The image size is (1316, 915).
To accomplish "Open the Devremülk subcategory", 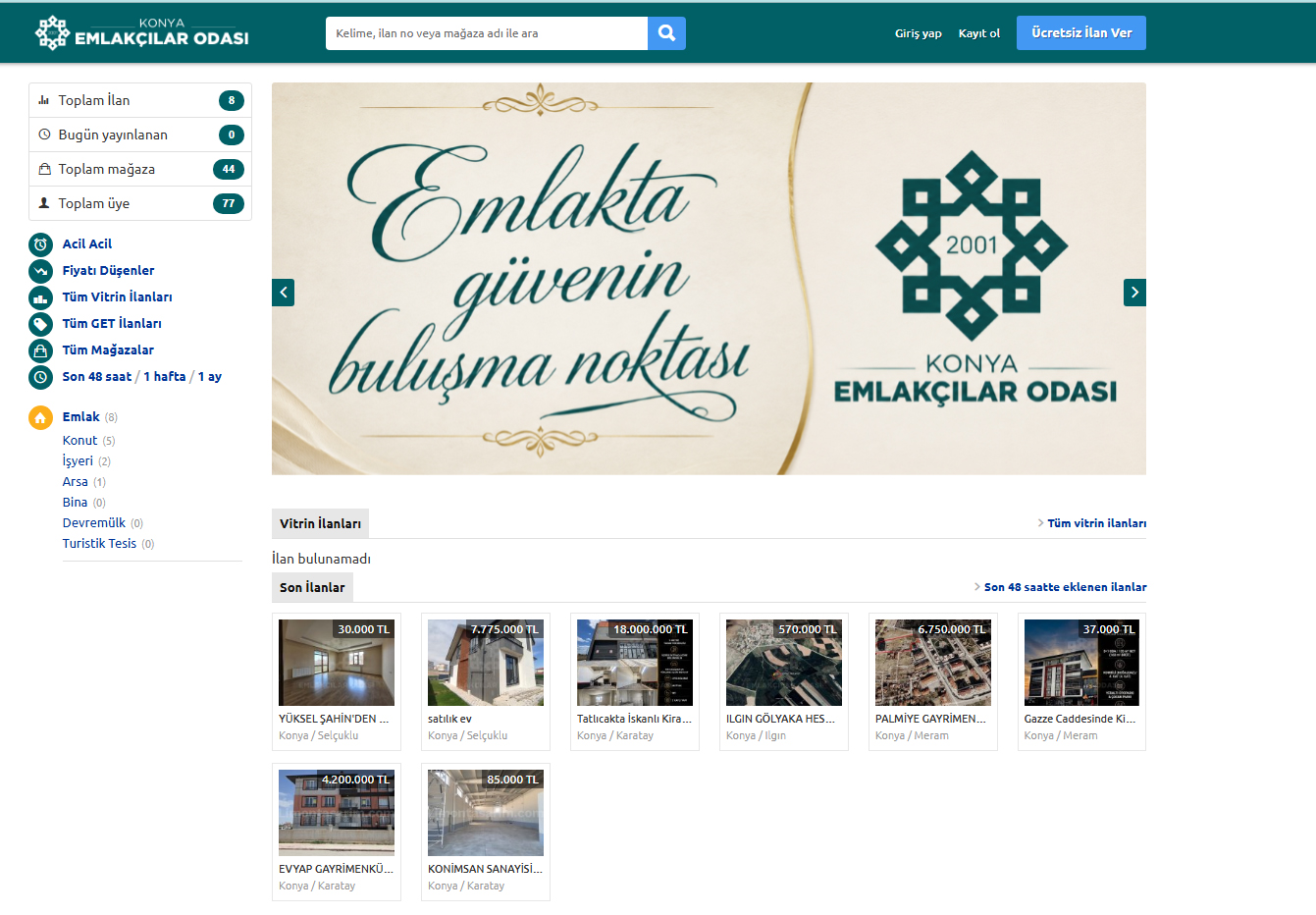I will (94, 523).
